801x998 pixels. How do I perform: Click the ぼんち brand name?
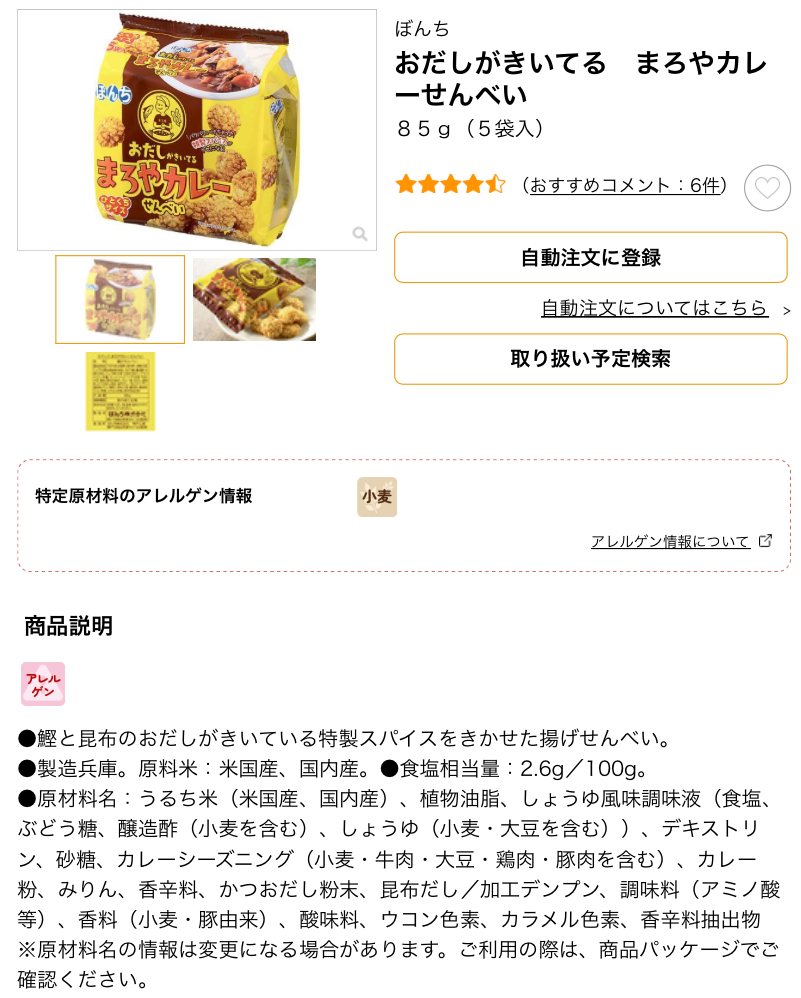(422, 29)
